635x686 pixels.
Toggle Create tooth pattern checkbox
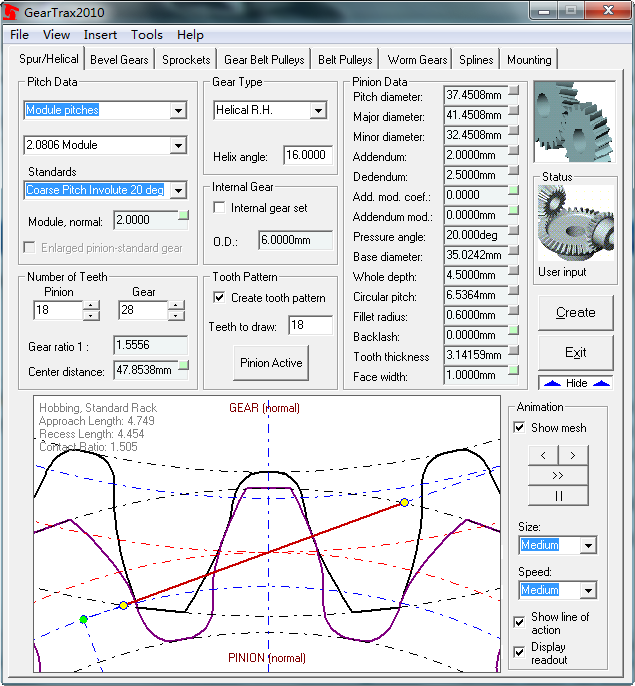[219, 298]
